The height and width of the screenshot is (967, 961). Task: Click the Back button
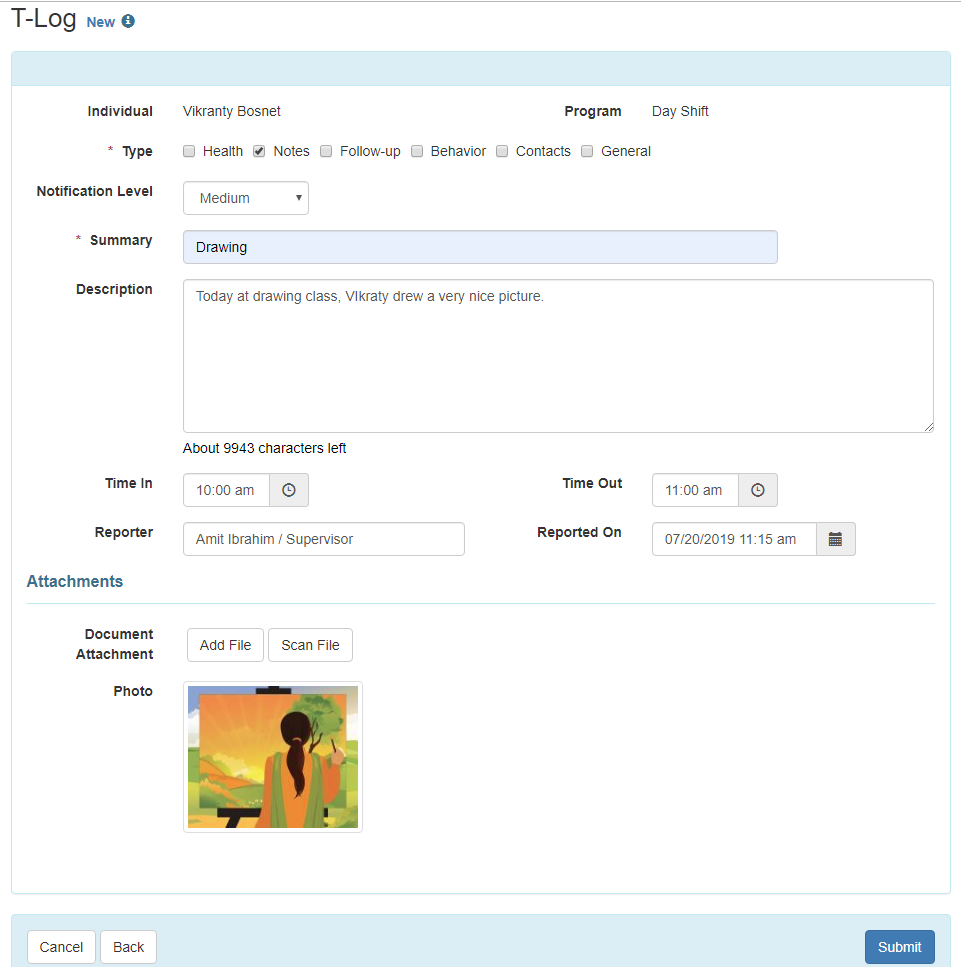(128, 947)
